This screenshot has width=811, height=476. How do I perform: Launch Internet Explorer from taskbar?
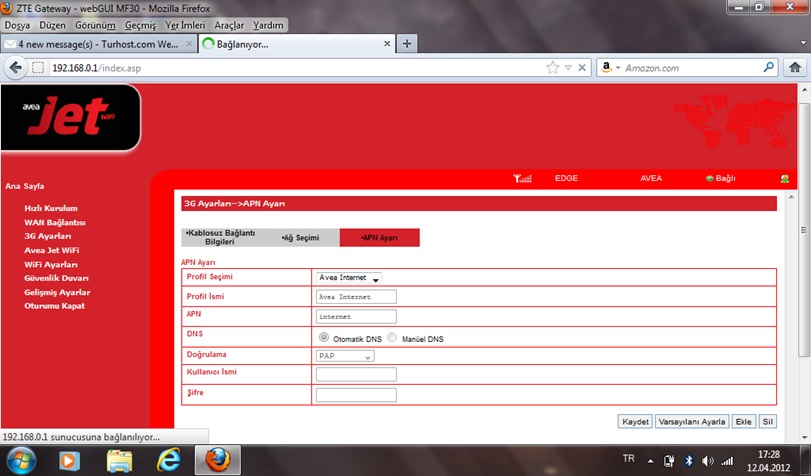[169, 460]
